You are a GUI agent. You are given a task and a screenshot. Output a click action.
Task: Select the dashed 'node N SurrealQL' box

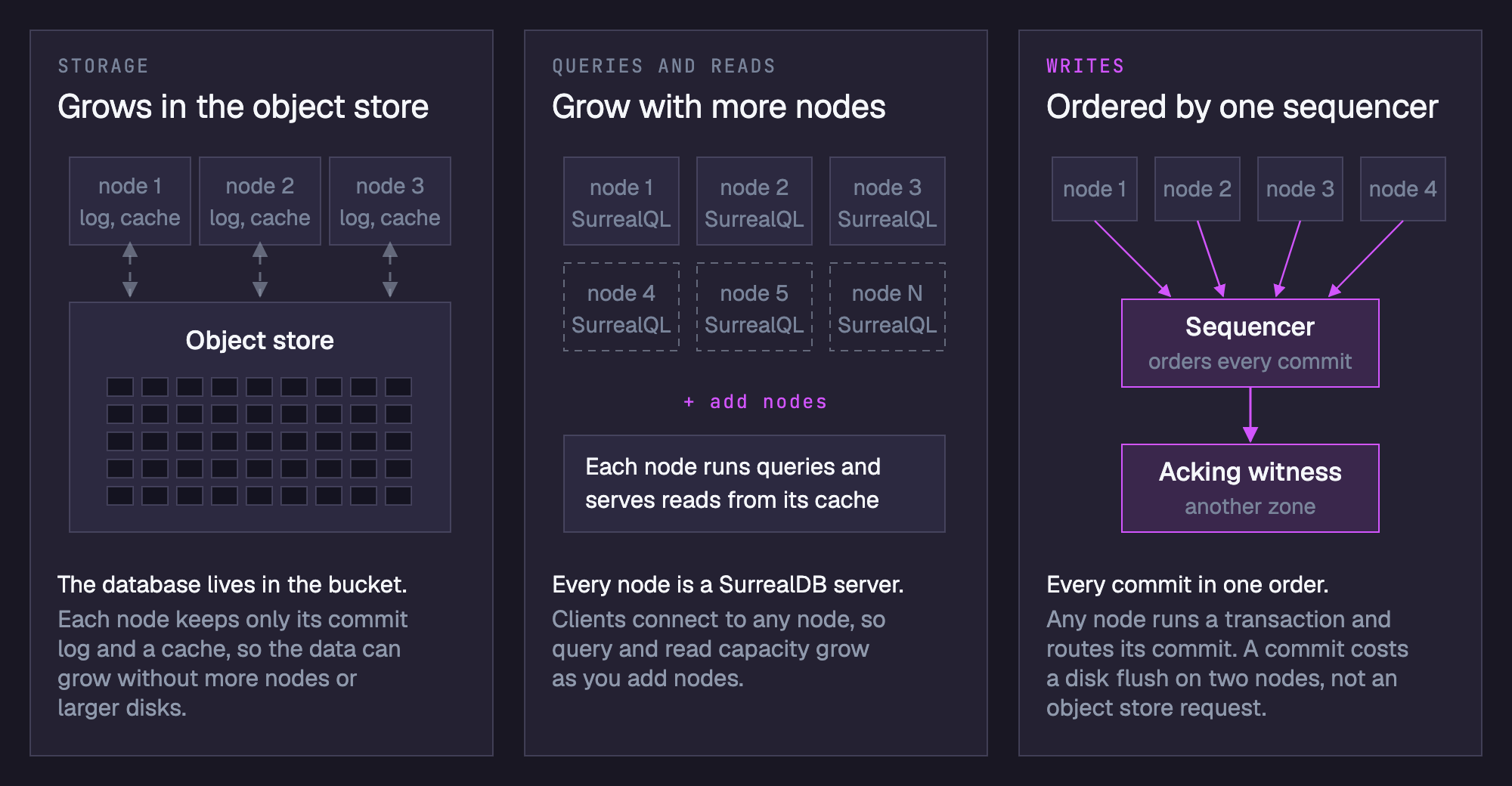point(888,307)
